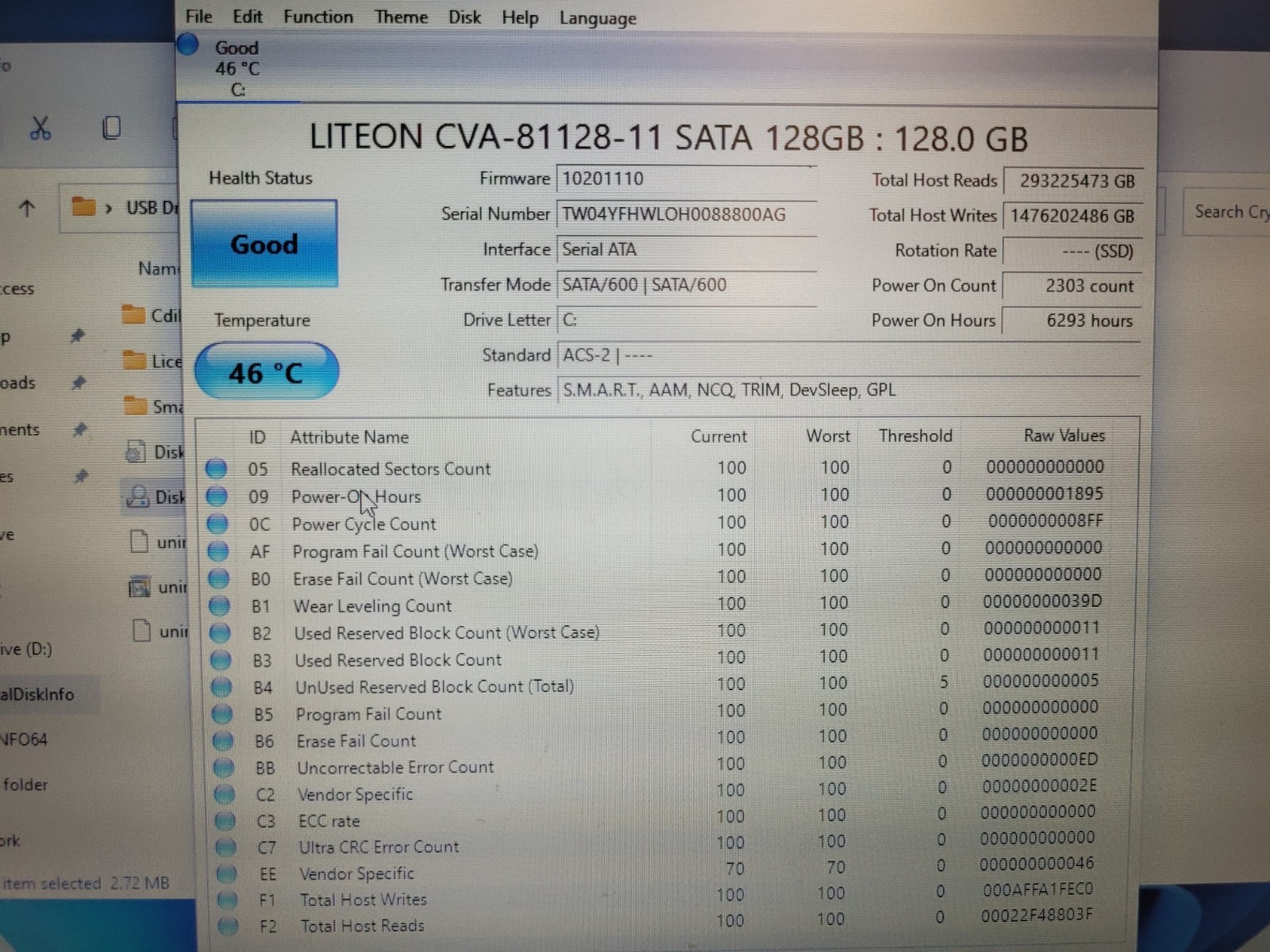1270x952 pixels.
Task: Click status dot for attribute C2
Action: (x=225, y=794)
